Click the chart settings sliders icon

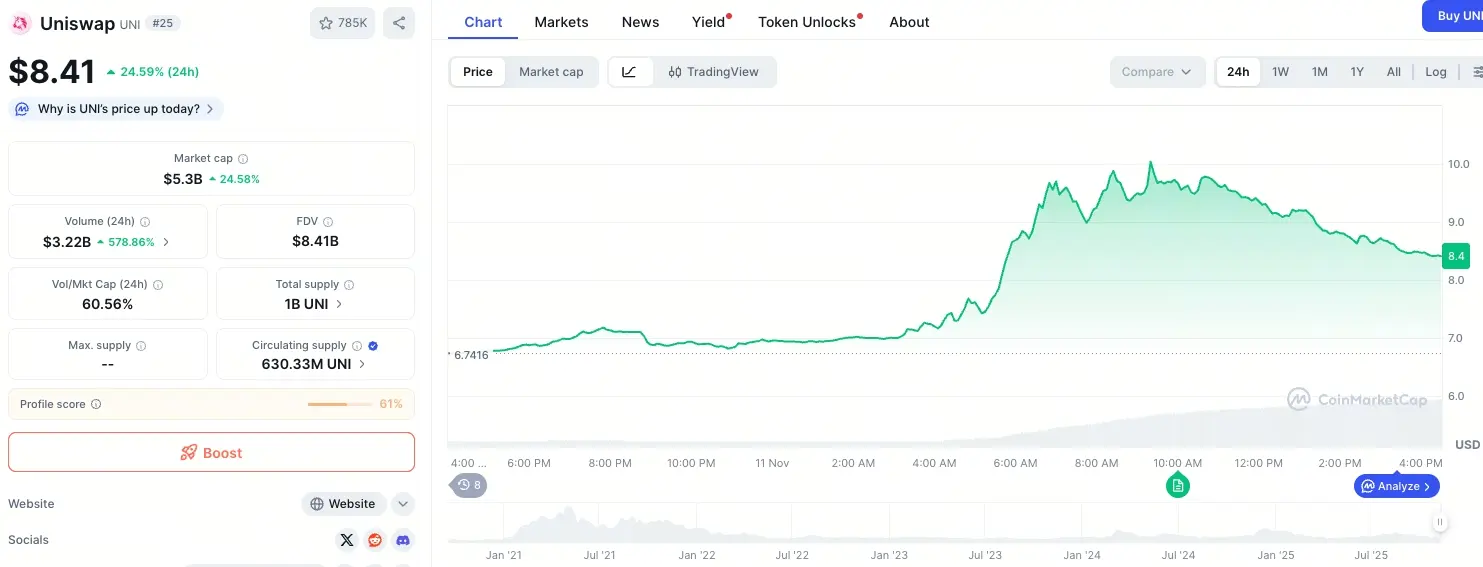point(1476,72)
